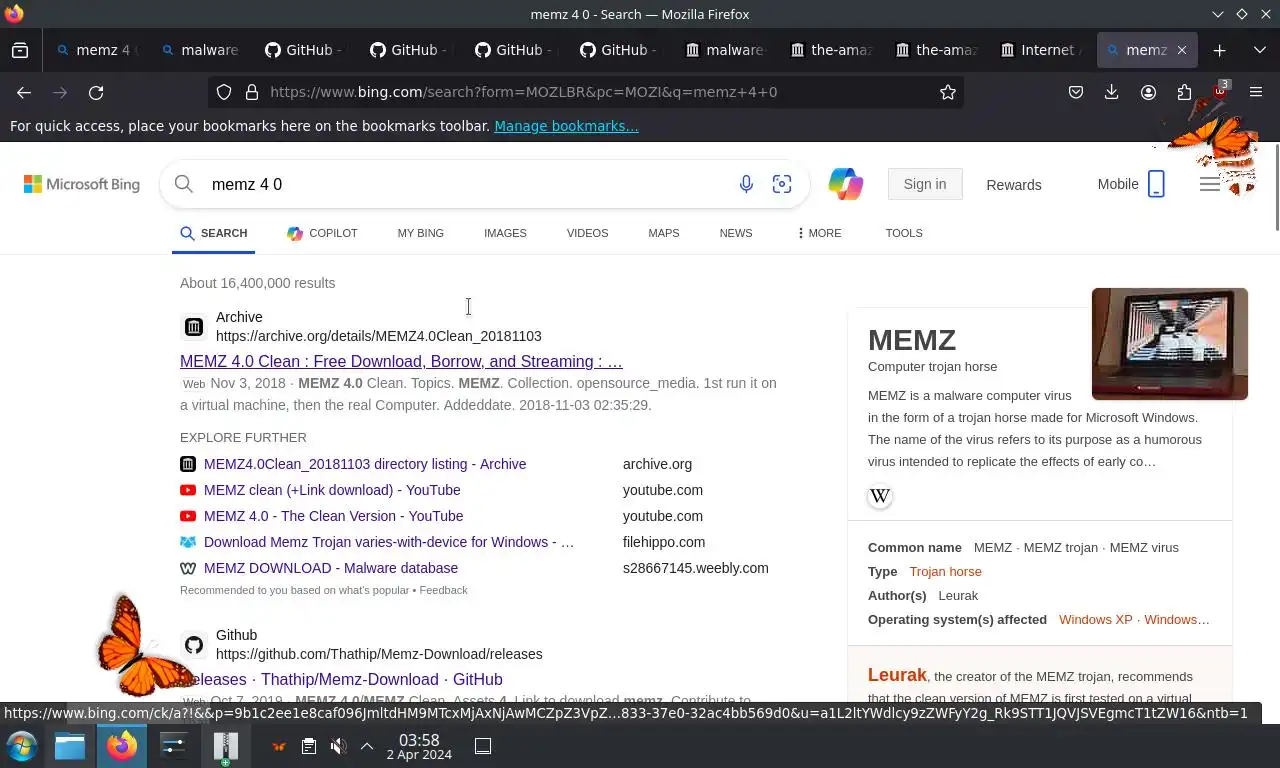Screen dimensions: 1280x768
Task: Open the Firefox application hamburger menu
Action: [x=1256, y=92]
